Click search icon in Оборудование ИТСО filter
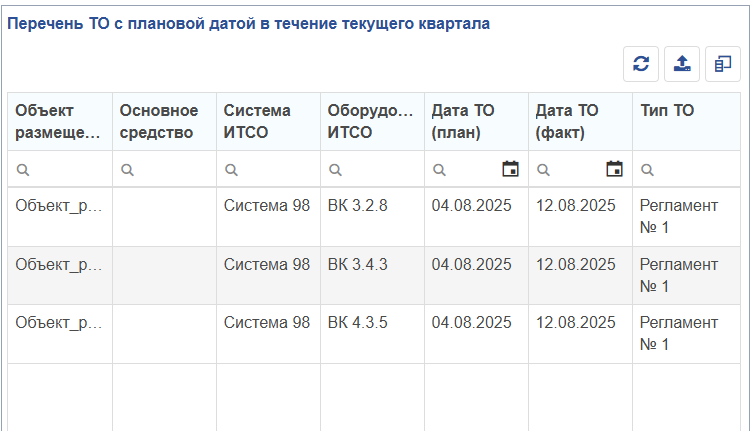 (x=335, y=170)
